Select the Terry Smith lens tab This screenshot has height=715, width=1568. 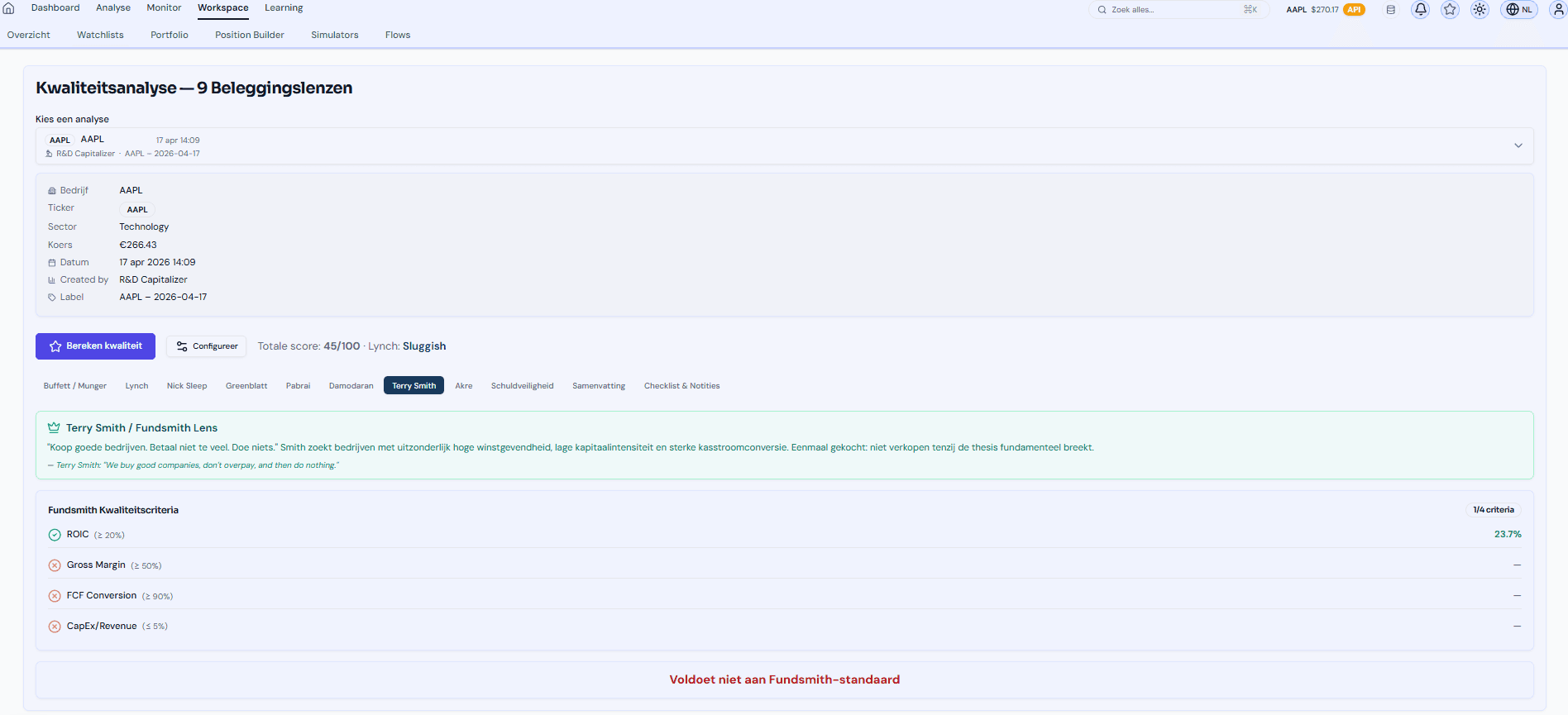tap(414, 386)
